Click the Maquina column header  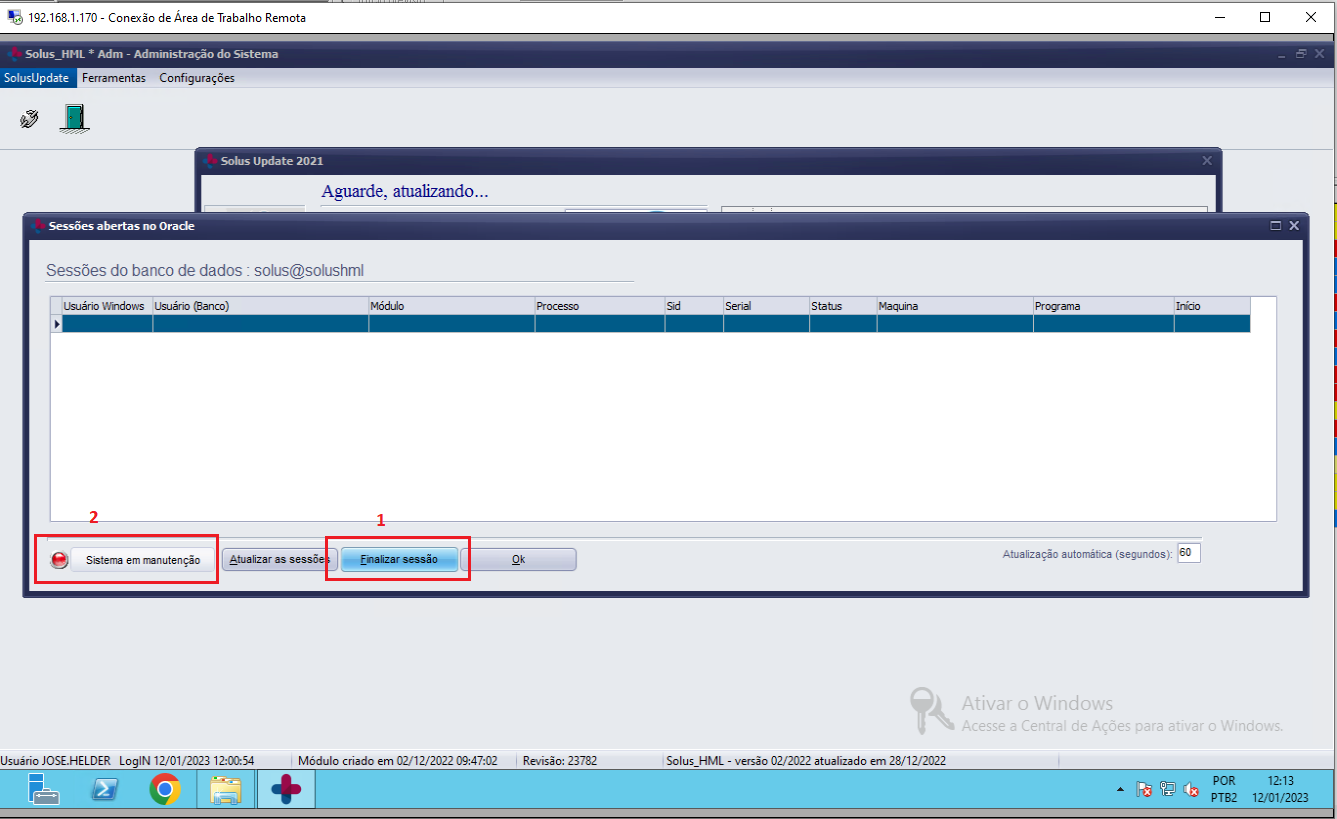tap(954, 306)
